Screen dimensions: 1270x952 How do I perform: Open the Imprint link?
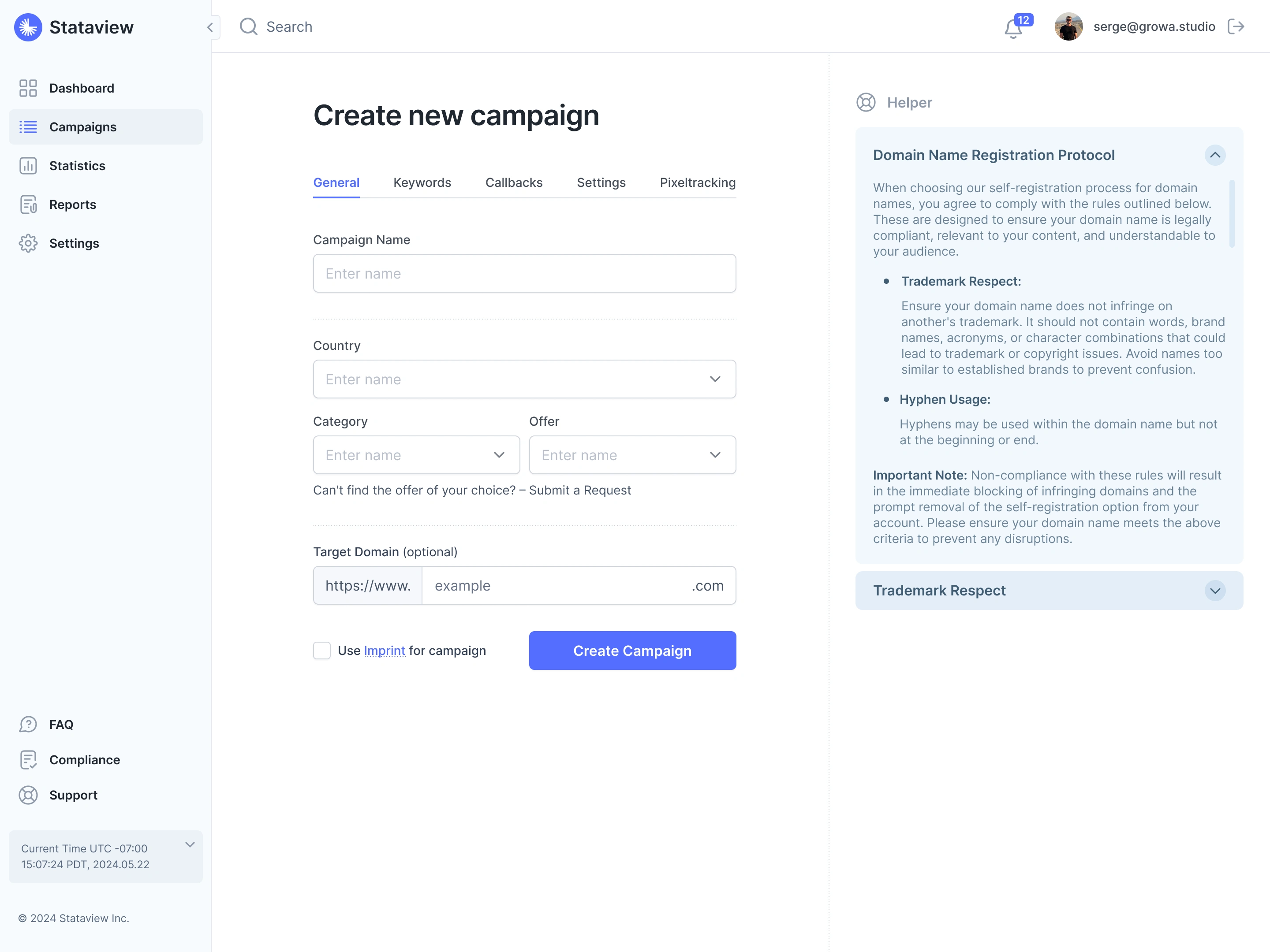coord(384,650)
